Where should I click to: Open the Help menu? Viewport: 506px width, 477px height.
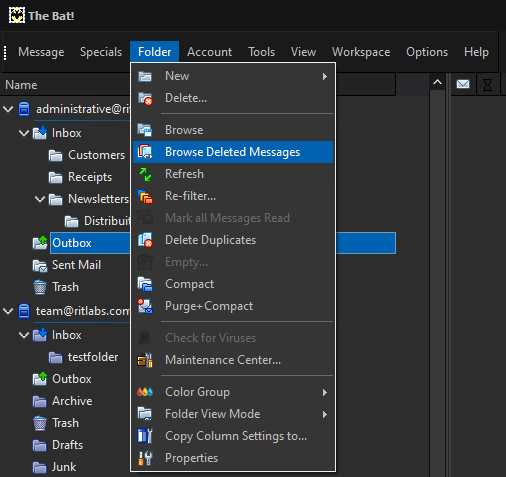476,52
